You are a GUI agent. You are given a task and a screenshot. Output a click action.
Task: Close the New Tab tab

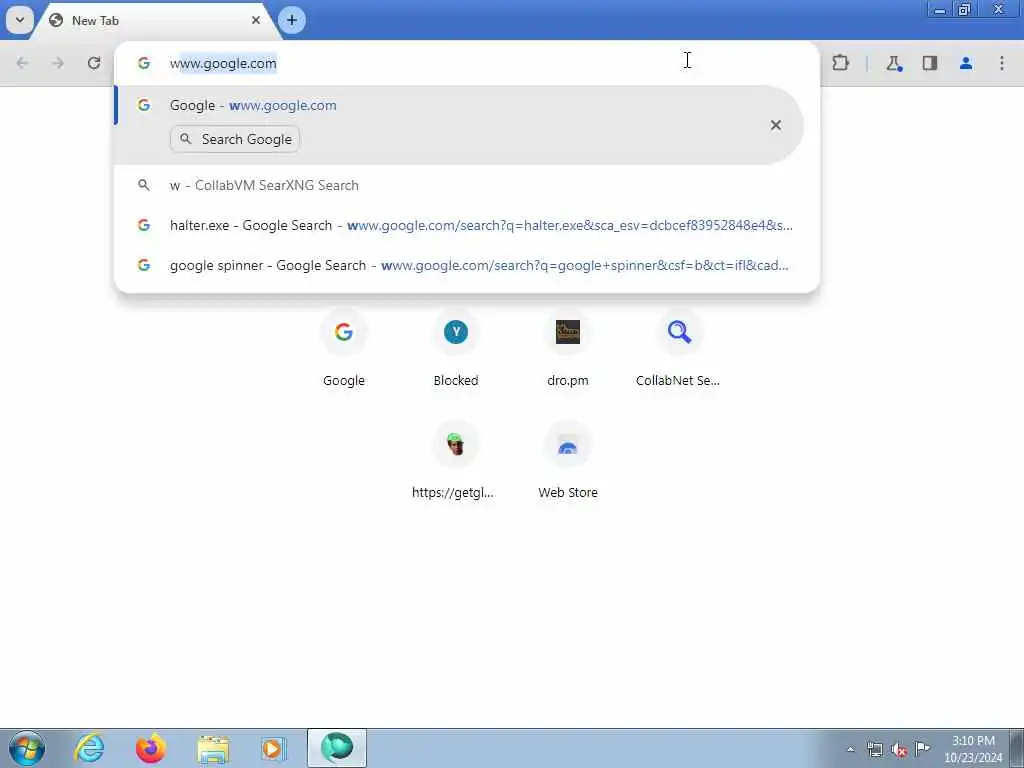click(256, 20)
